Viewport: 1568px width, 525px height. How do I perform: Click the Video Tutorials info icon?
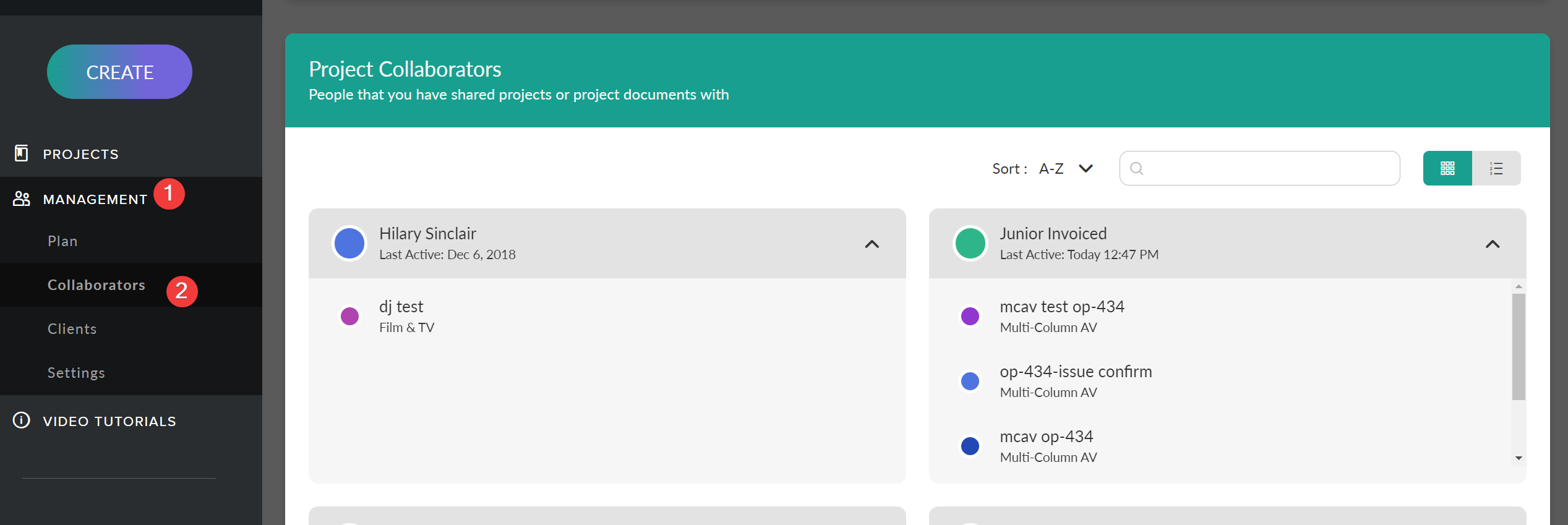tap(22, 420)
